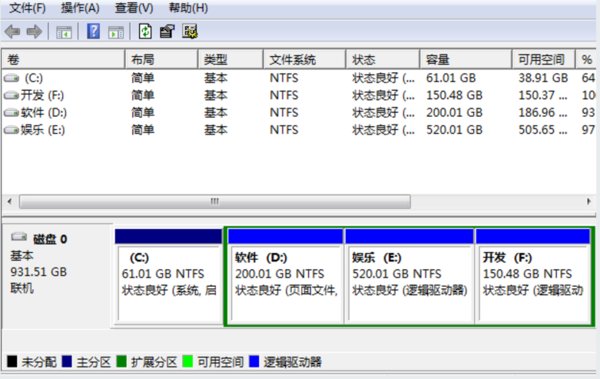Open the Properties toolbar icon
This screenshot has height=379, width=600.
point(167,31)
